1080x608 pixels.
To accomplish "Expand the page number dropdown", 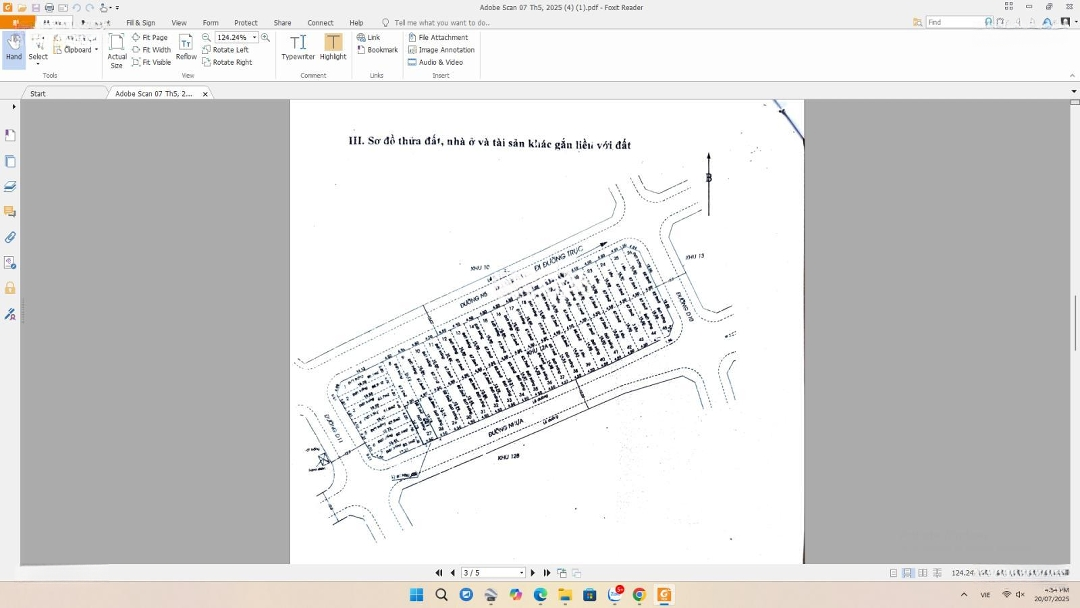I will 521,573.
